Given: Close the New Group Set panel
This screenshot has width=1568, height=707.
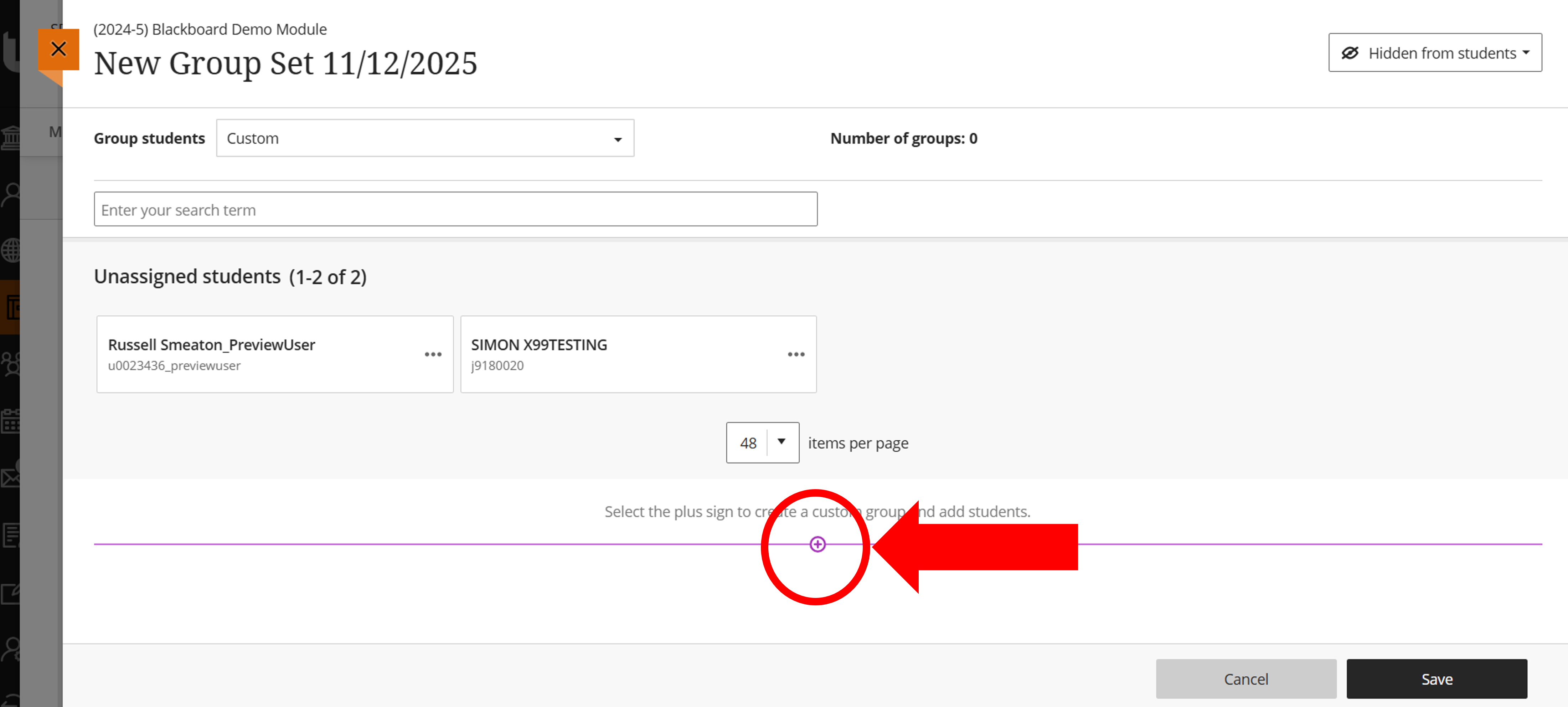Looking at the screenshot, I should (x=58, y=49).
